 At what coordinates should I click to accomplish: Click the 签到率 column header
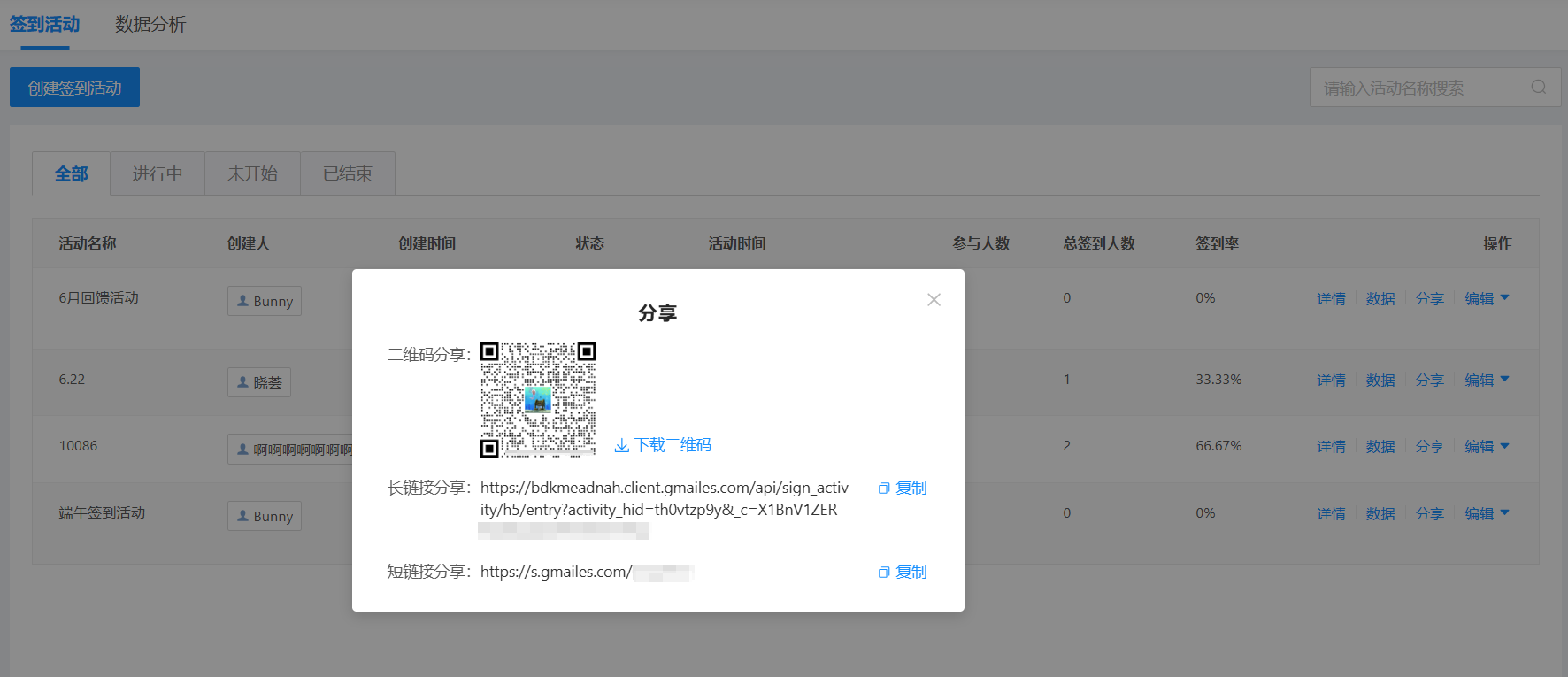(1218, 243)
